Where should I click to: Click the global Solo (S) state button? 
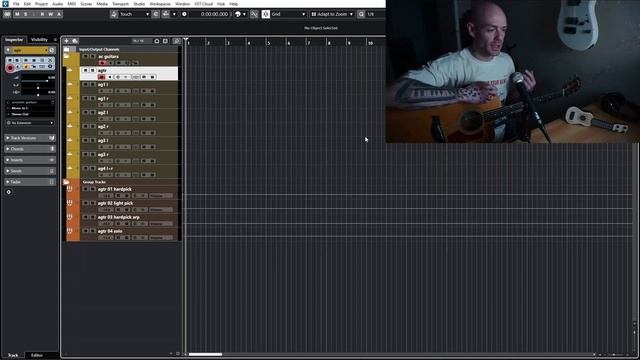pyautogui.click(x=26, y=14)
